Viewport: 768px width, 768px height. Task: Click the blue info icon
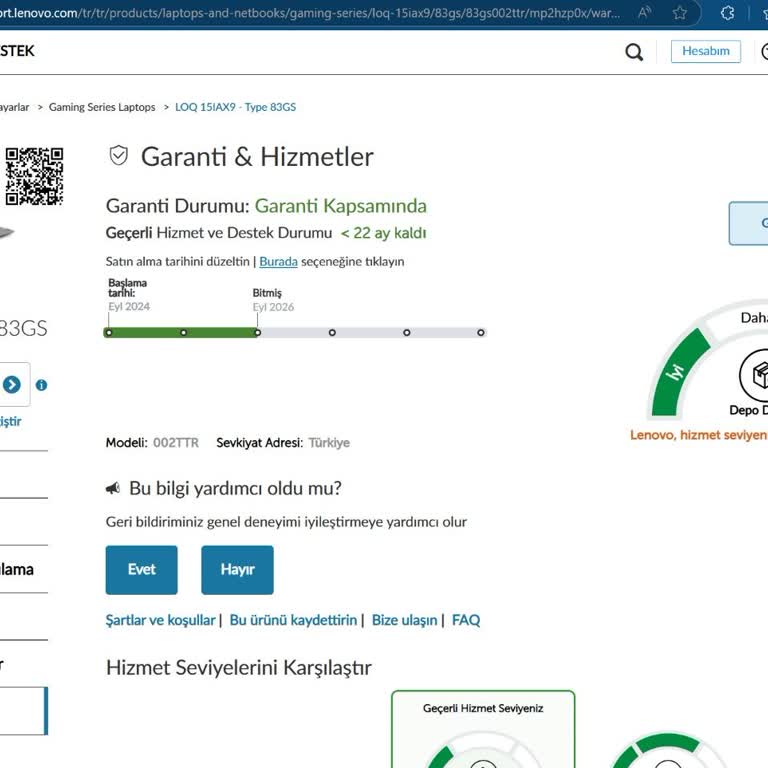[x=42, y=385]
